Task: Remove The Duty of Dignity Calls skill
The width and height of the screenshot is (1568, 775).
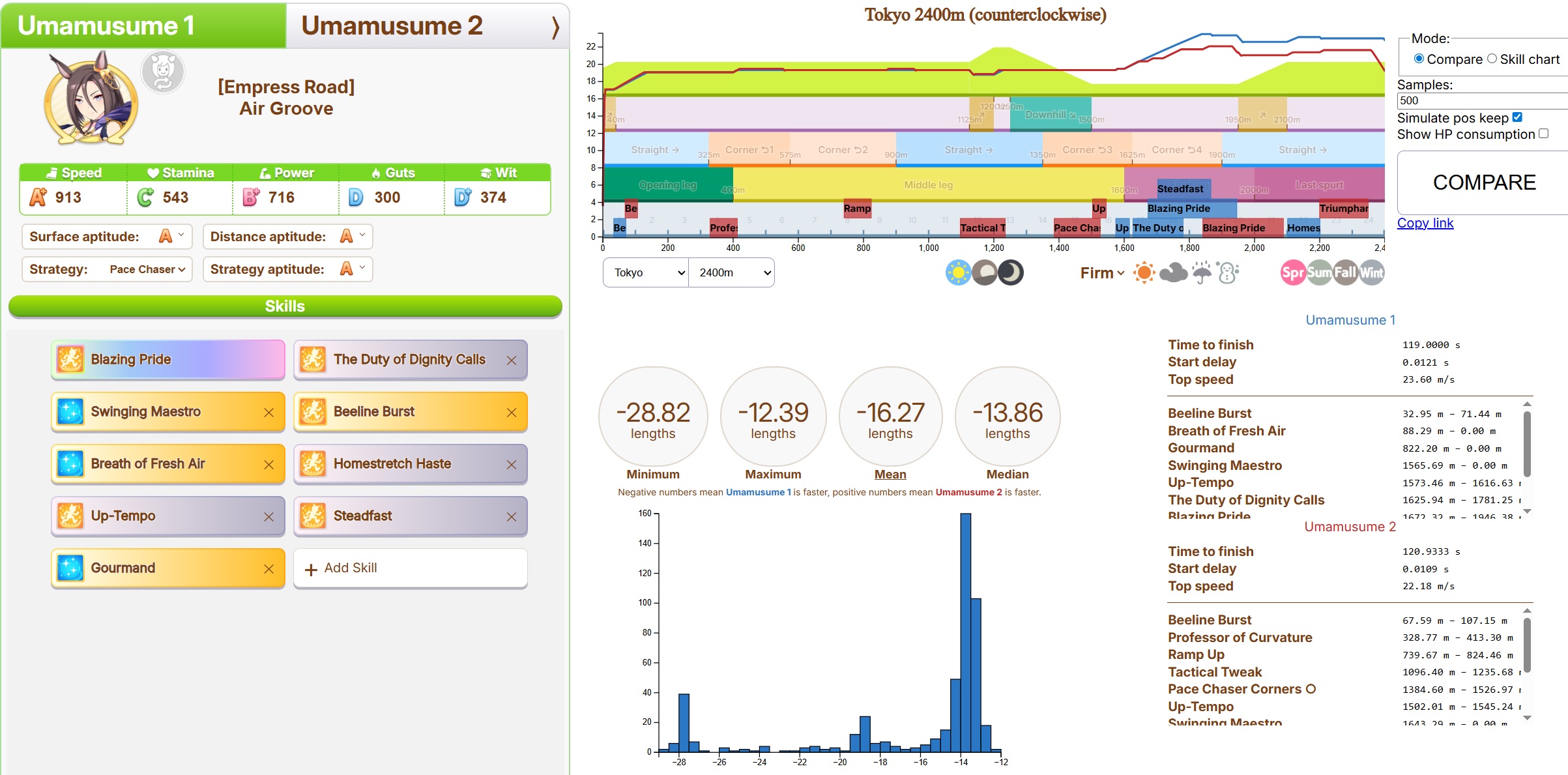Action: [512, 360]
